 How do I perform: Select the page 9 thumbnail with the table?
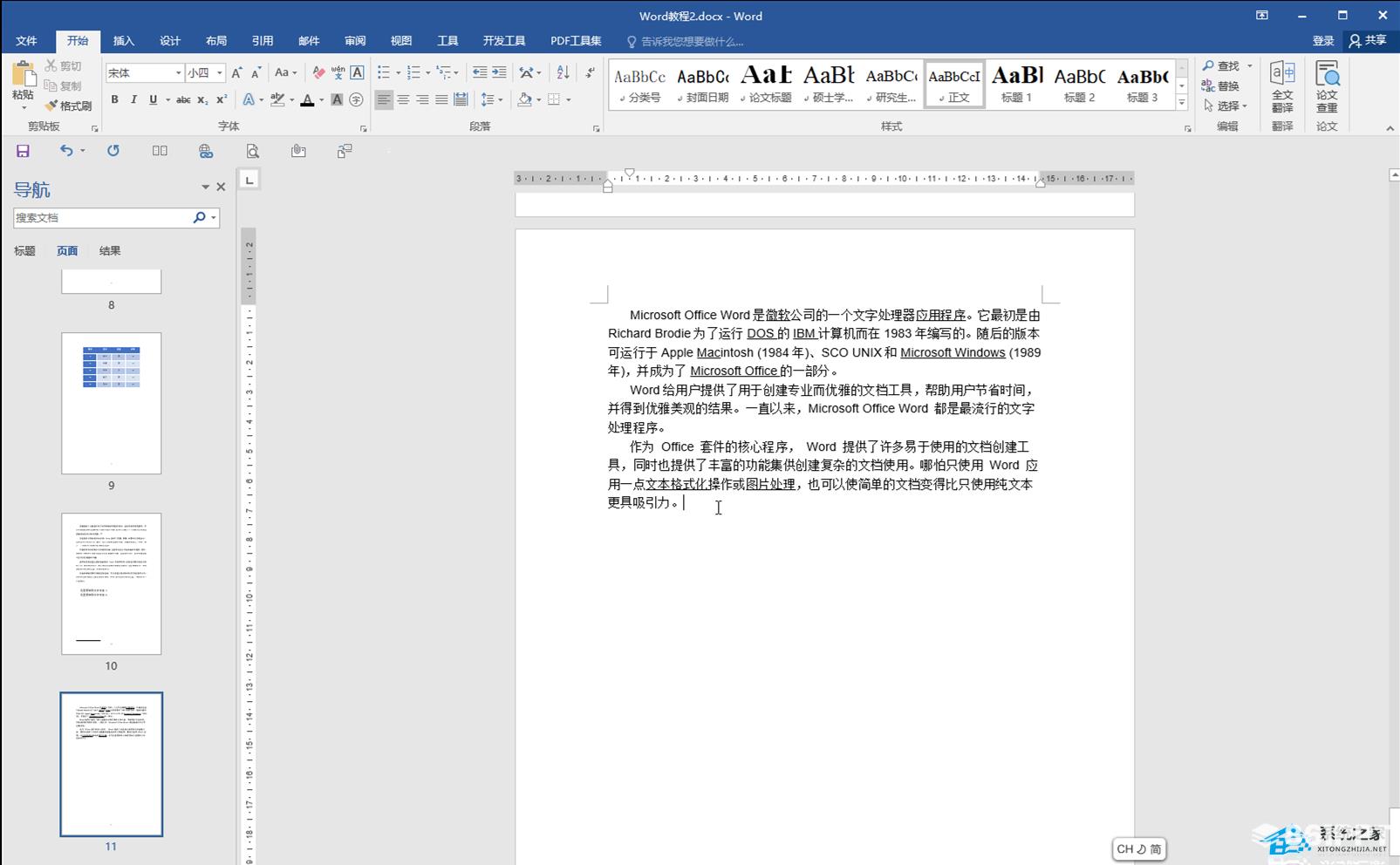(111, 403)
